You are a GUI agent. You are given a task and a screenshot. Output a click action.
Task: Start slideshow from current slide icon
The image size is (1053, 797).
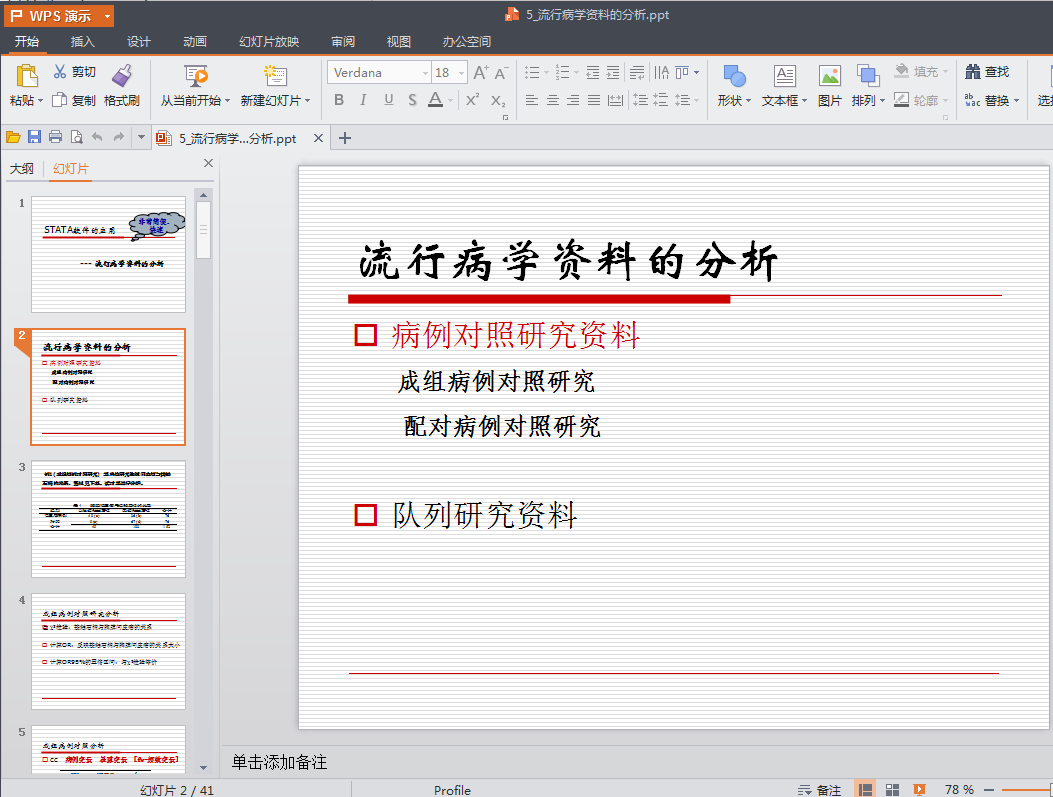click(195, 76)
